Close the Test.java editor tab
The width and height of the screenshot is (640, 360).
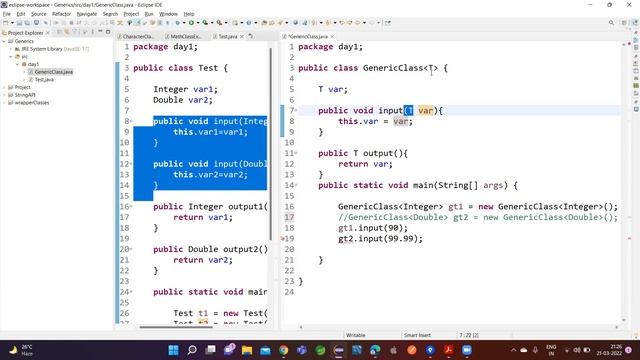[x=242, y=36]
